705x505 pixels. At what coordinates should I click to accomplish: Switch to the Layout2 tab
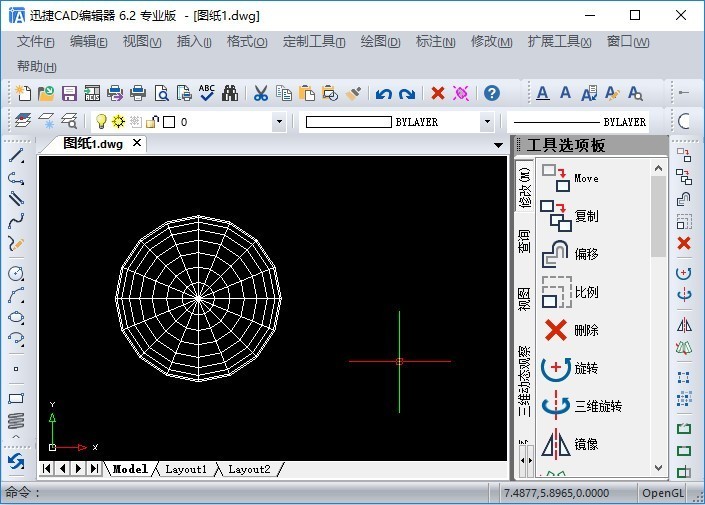250,469
